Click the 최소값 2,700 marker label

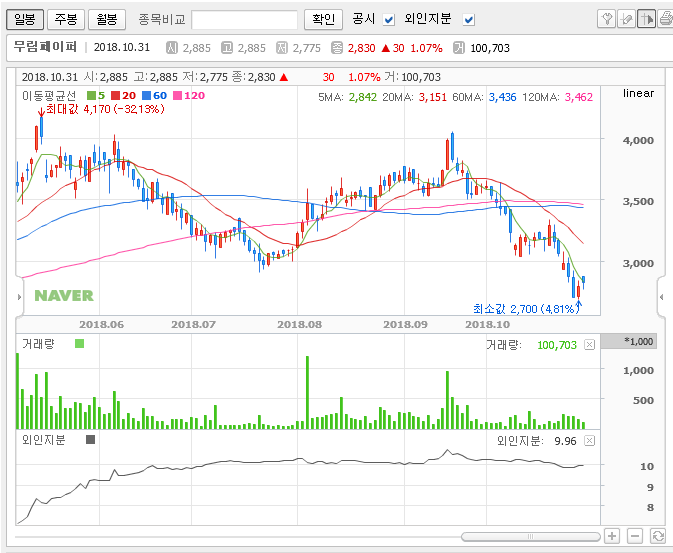pos(526,309)
